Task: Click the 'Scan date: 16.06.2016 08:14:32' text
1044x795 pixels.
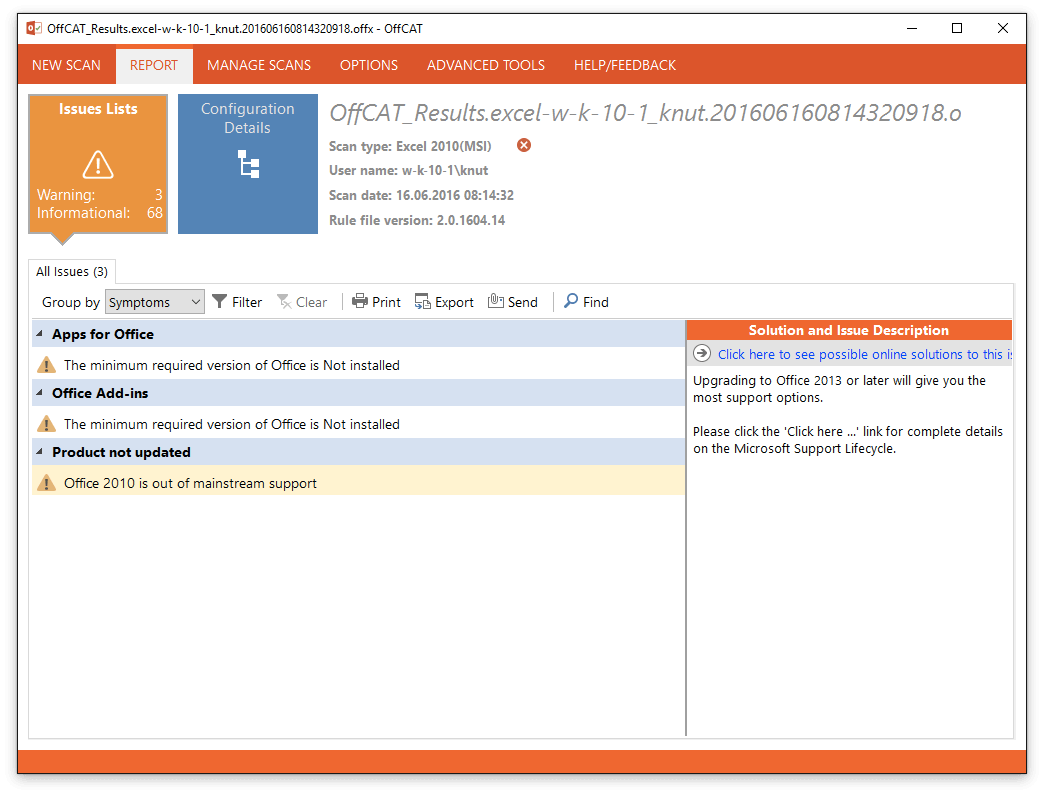Action: (421, 195)
